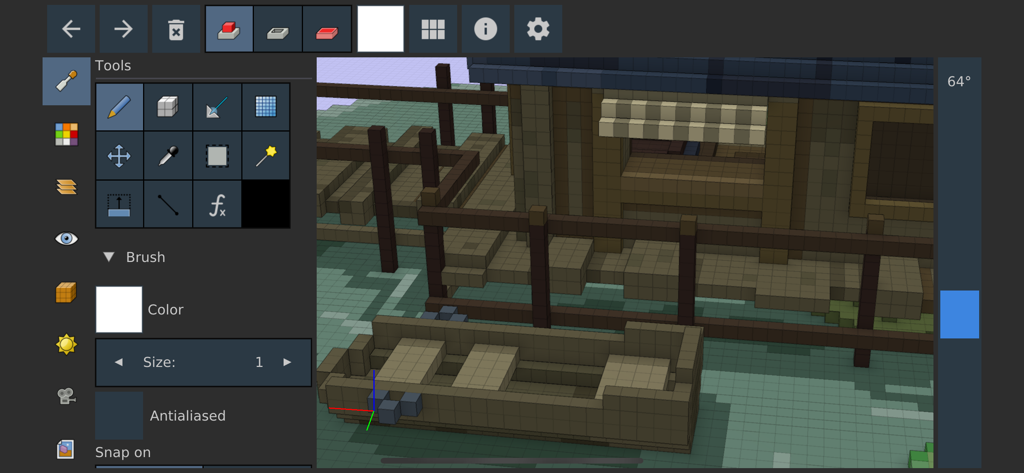Viewport: 1024px width, 473px height.
Task: Open the camera panel in sidebar
Action: (x=67, y=395)
